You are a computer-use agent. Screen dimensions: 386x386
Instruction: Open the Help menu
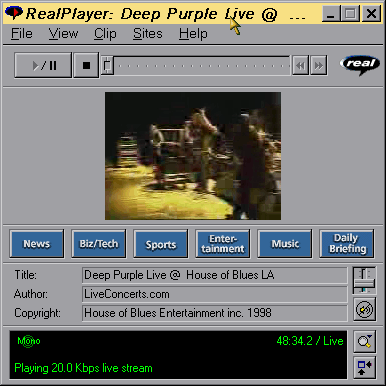(x=193, y=34)
